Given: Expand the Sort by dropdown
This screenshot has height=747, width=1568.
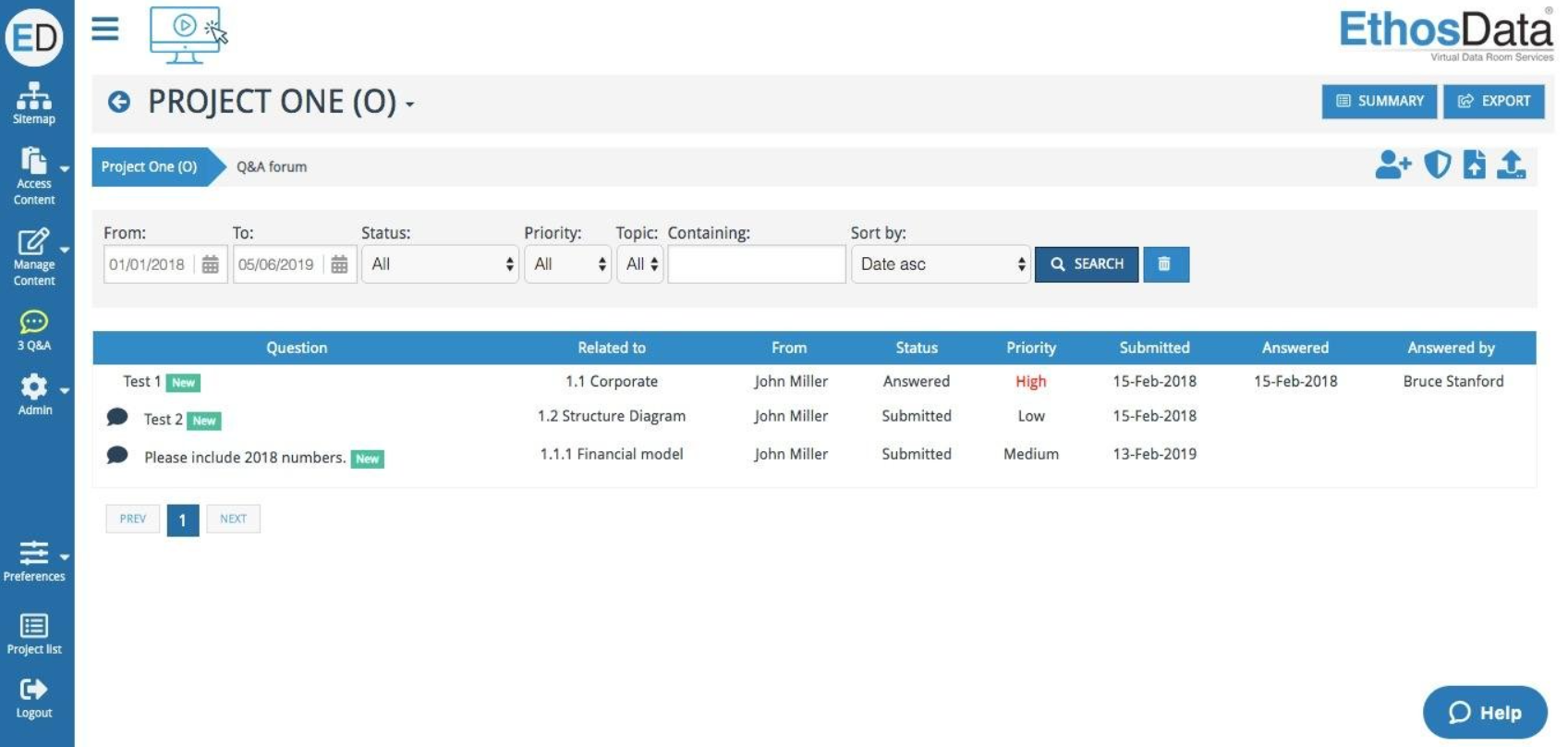Looking at the screenshot, I should pos(940,264).
